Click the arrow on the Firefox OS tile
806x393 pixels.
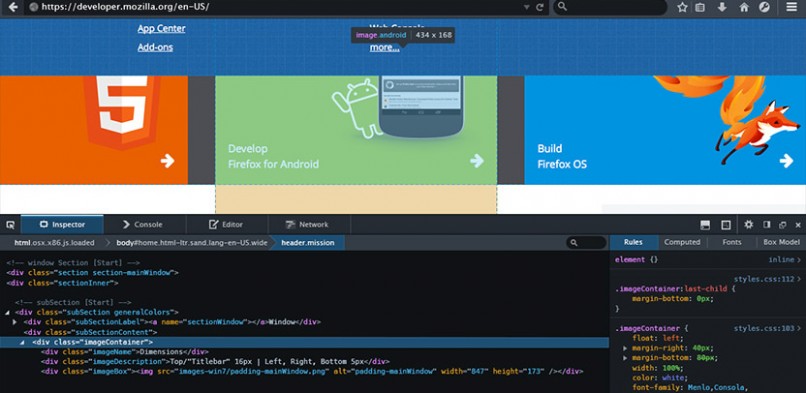[786, 161]
